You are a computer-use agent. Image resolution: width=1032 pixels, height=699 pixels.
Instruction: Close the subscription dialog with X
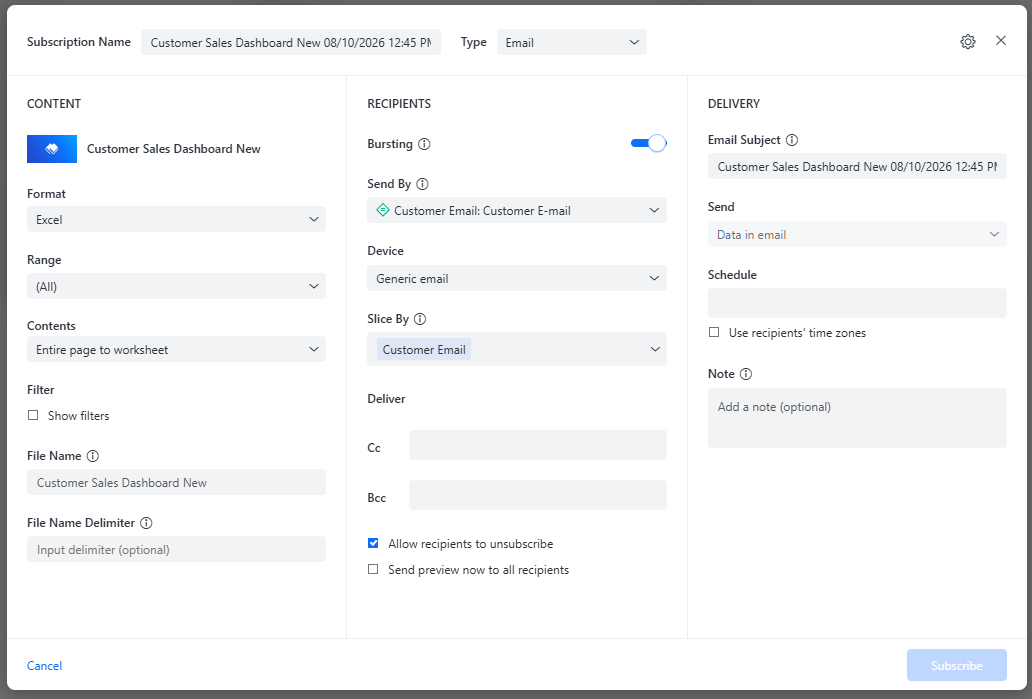click(1000, 41)
